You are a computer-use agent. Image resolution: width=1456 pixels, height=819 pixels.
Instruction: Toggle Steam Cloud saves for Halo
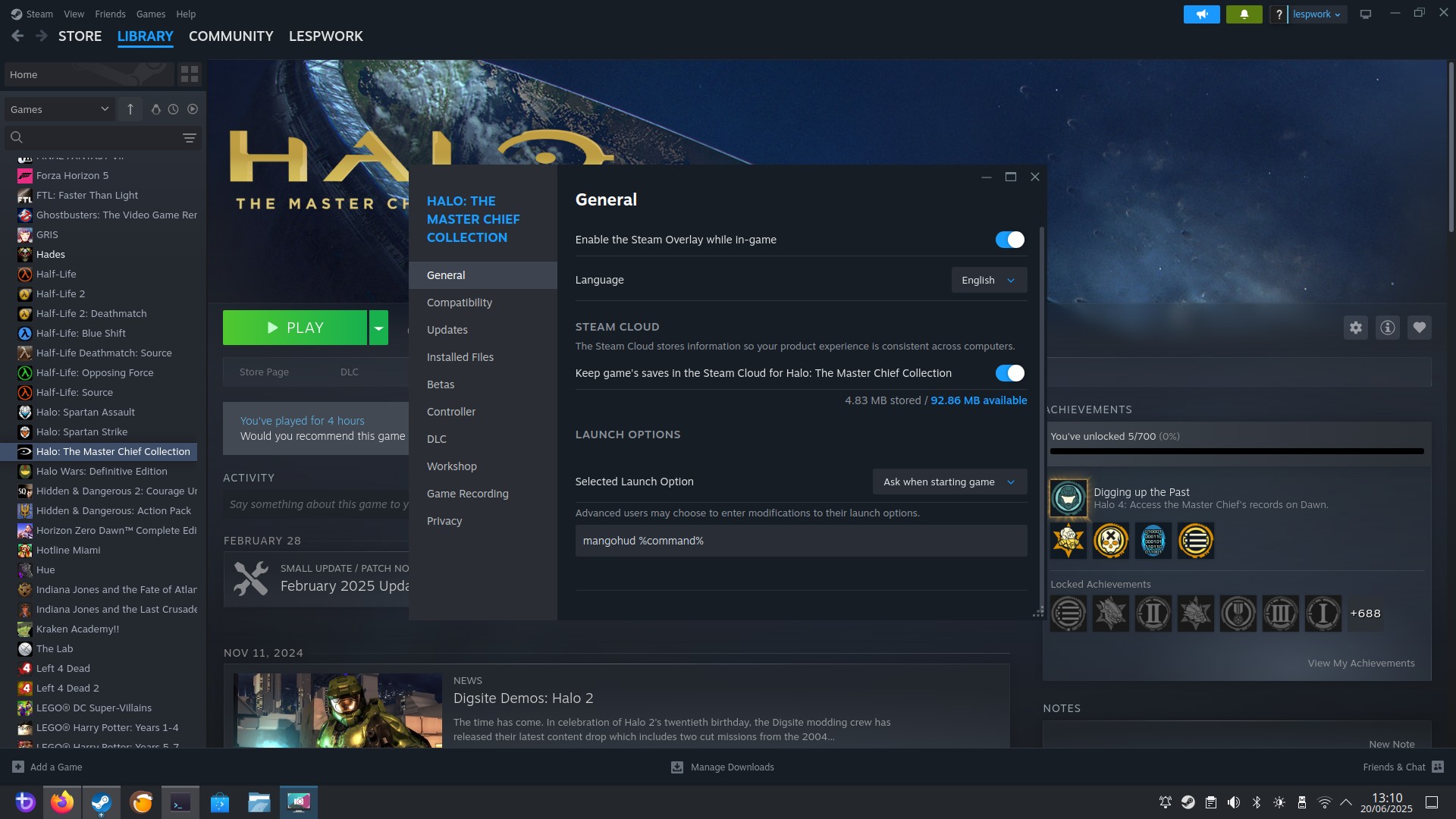coord(1010,373)
